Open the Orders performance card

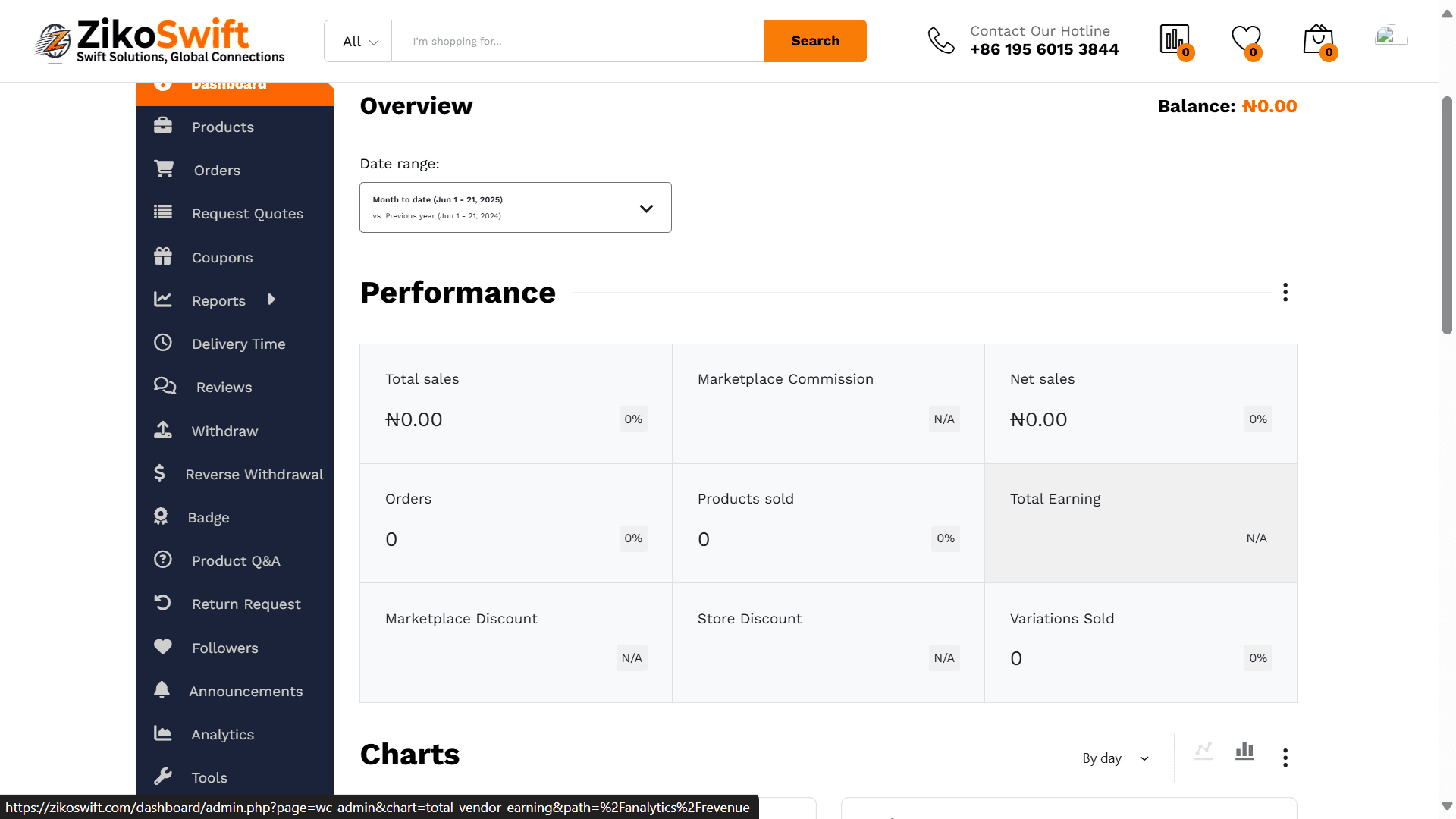pyautogui.click(x=516, y=523)
